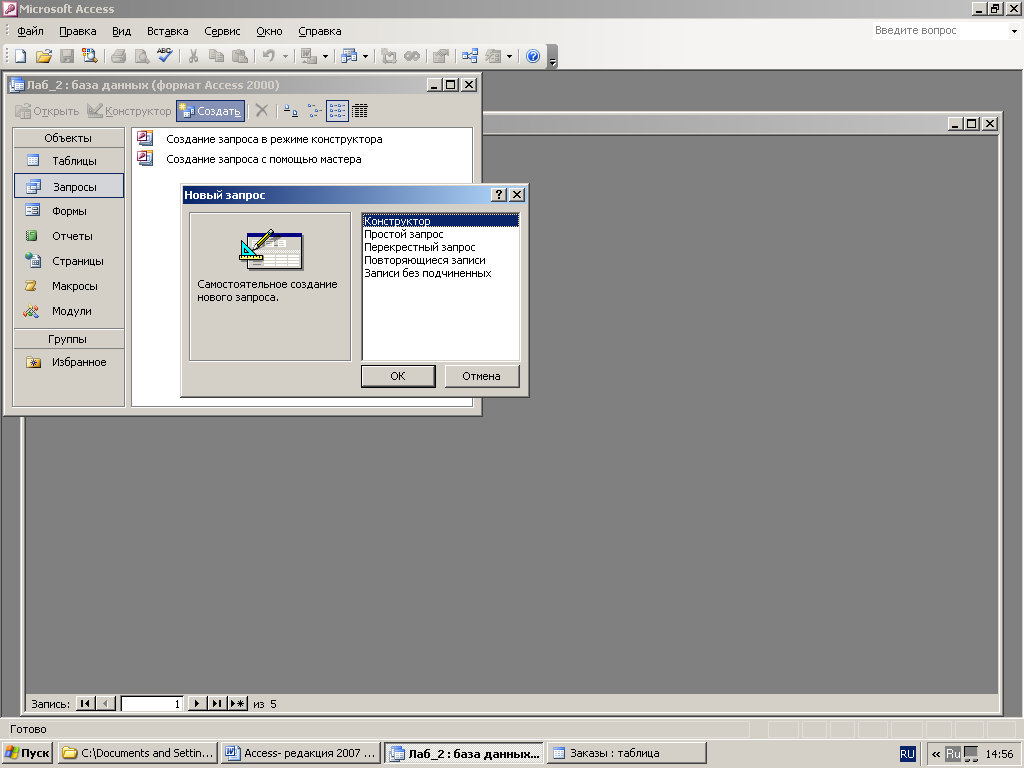Click the Print toolbar icon
This screenshot has width=1024, height=768.
pyautogui.click(x=118, y=56)
